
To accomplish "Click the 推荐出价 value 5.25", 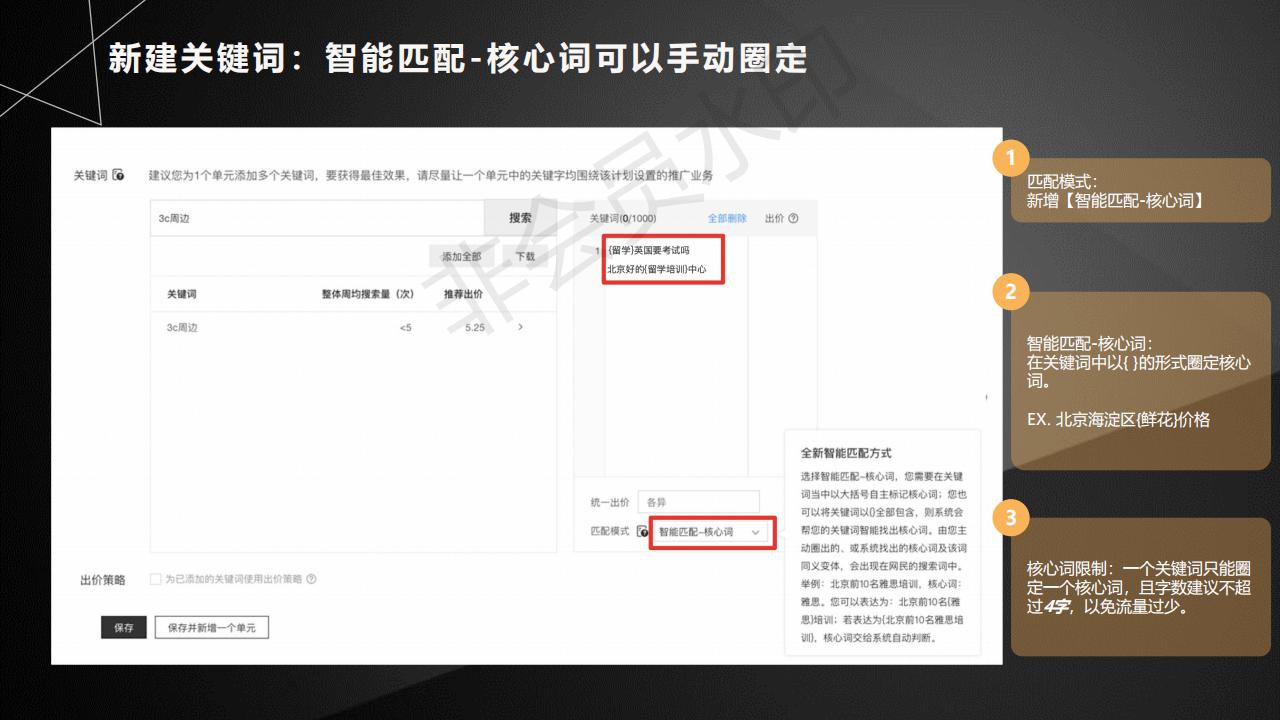I will (x=474, y=328).
